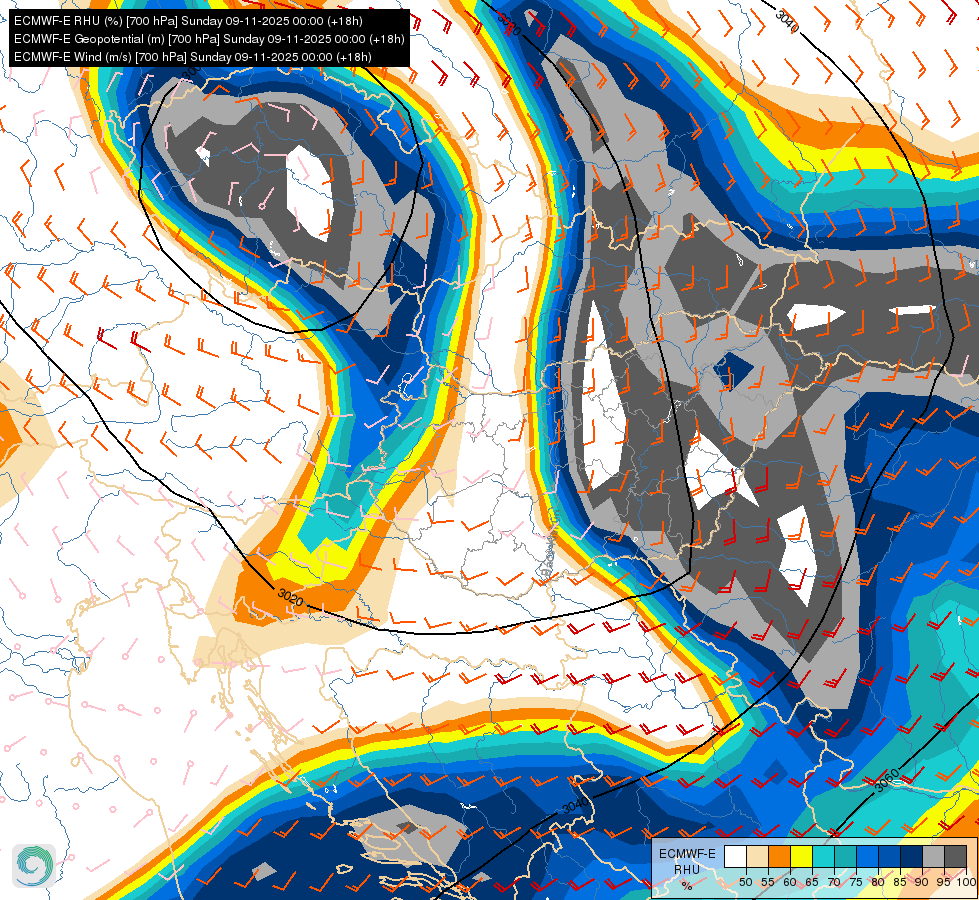Click the ECMWF-E legend title
The width and height of the screenshot is (979, 900).
687,854
